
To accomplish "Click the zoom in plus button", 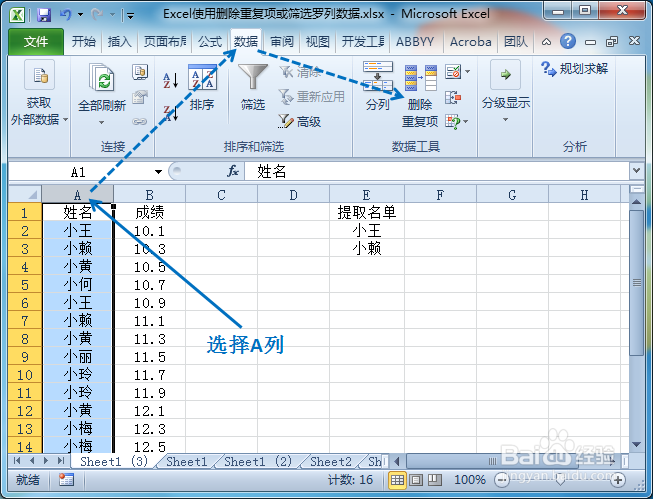I will [x=618, y=480].
